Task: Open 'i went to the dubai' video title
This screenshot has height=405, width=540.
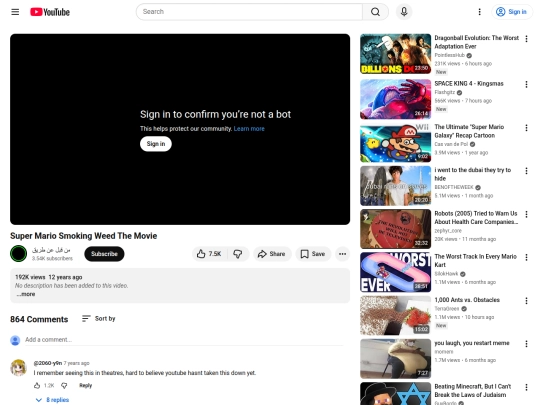Action: coord(472,174)
